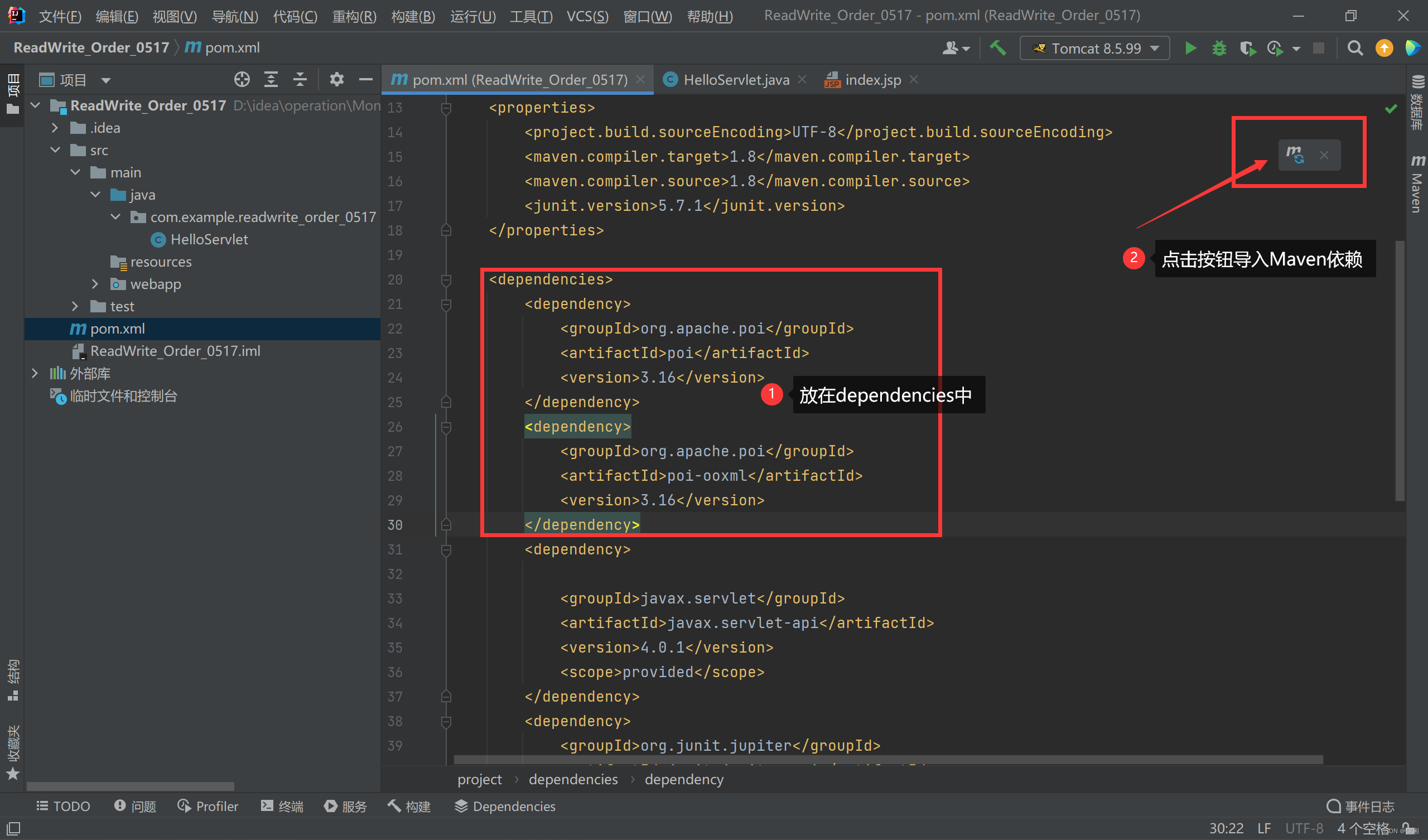Click the green Run button
This screenshot has width=1428, height=840.
pyautogui.click(x=1190, y=49)
